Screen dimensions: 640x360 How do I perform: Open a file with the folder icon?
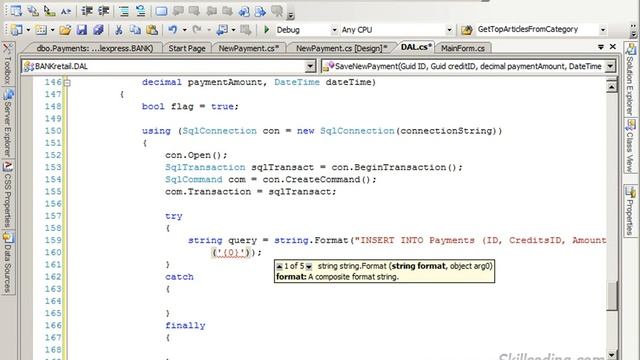coord(65,30)
